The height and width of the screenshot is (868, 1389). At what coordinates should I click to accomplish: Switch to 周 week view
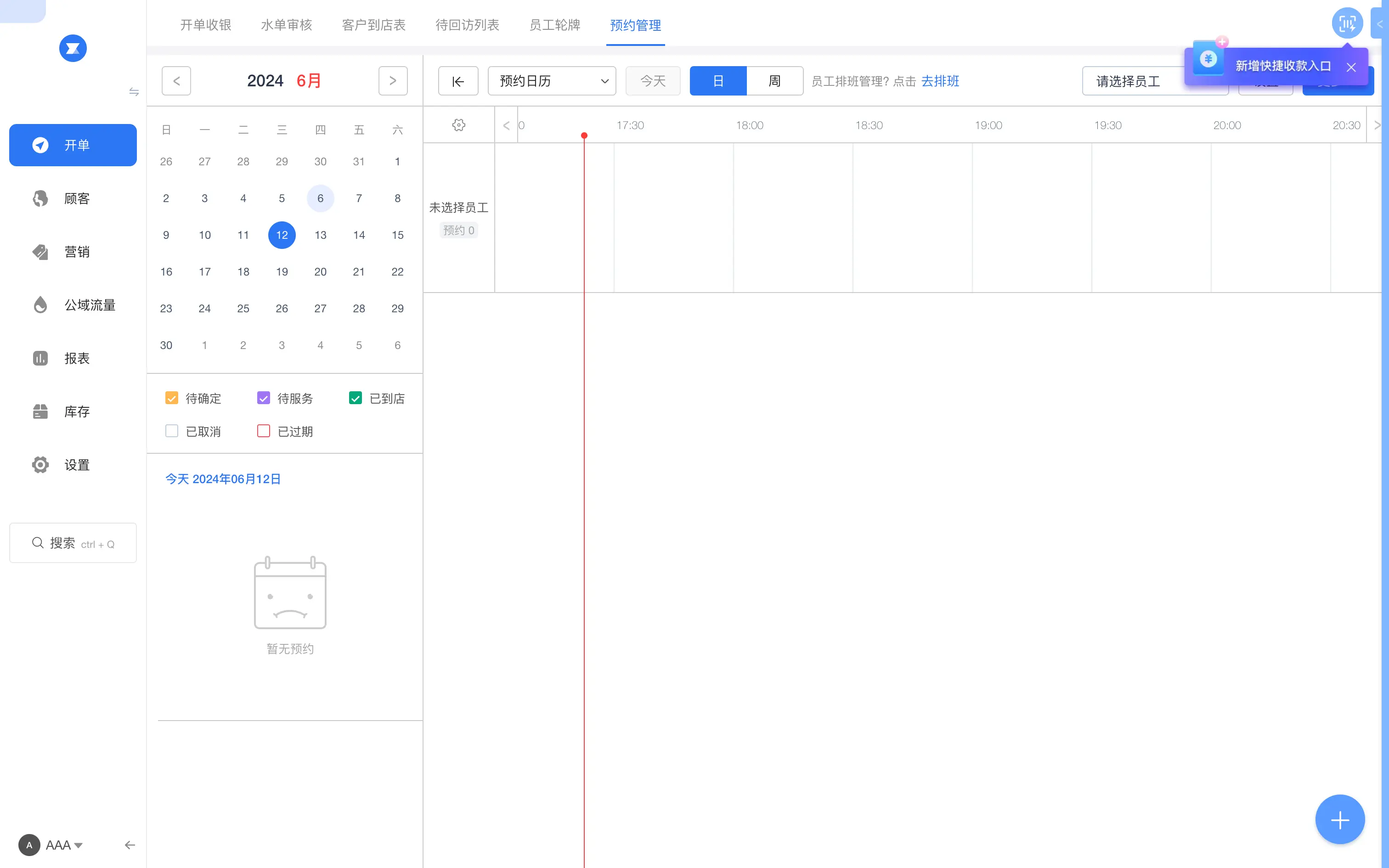pos(774,81)
